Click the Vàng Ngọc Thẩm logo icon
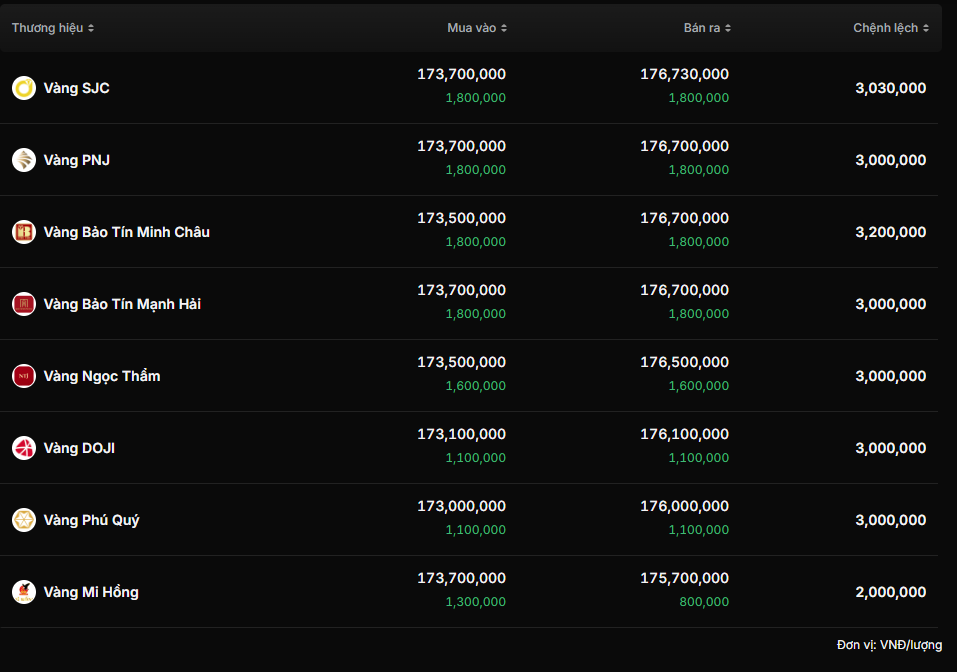The image size is (957, 672). [x=24, y=376]
